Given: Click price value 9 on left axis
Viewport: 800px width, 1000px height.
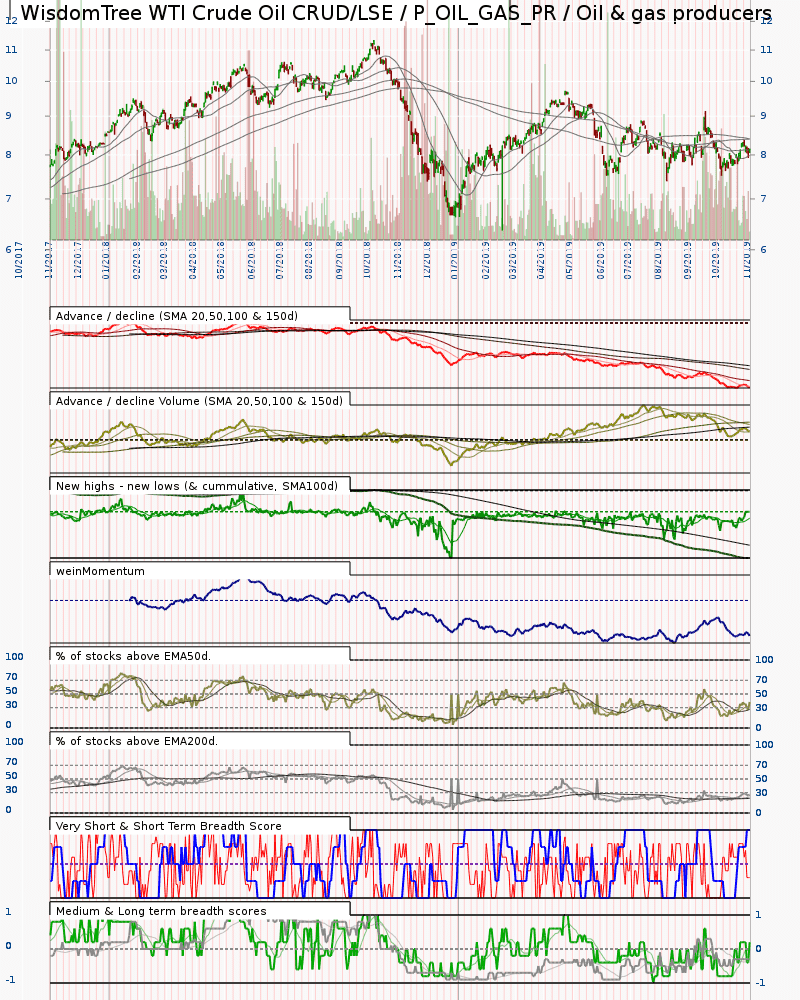Looking at the screenshot, I should (8, 116).
